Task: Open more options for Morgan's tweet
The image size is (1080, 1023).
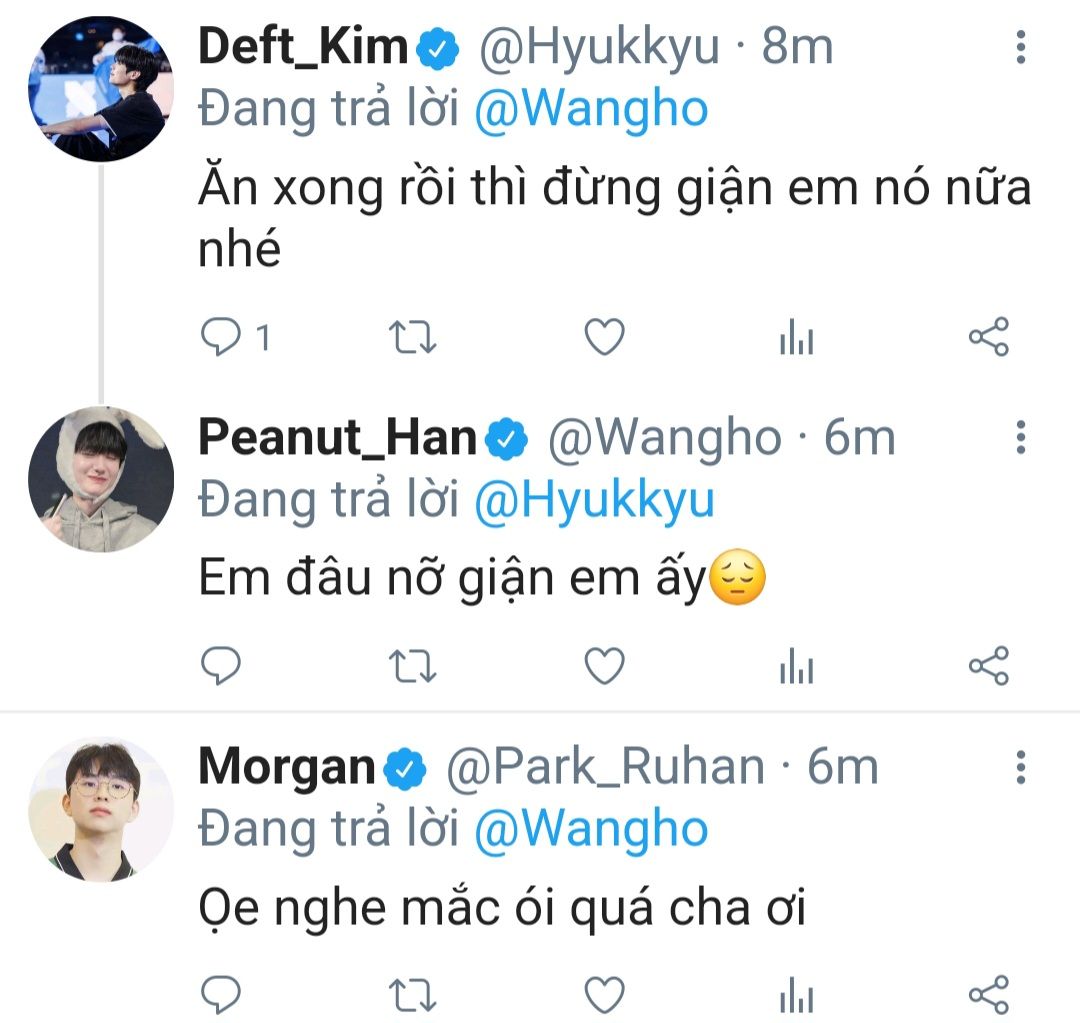Action: coord(1020,767)
